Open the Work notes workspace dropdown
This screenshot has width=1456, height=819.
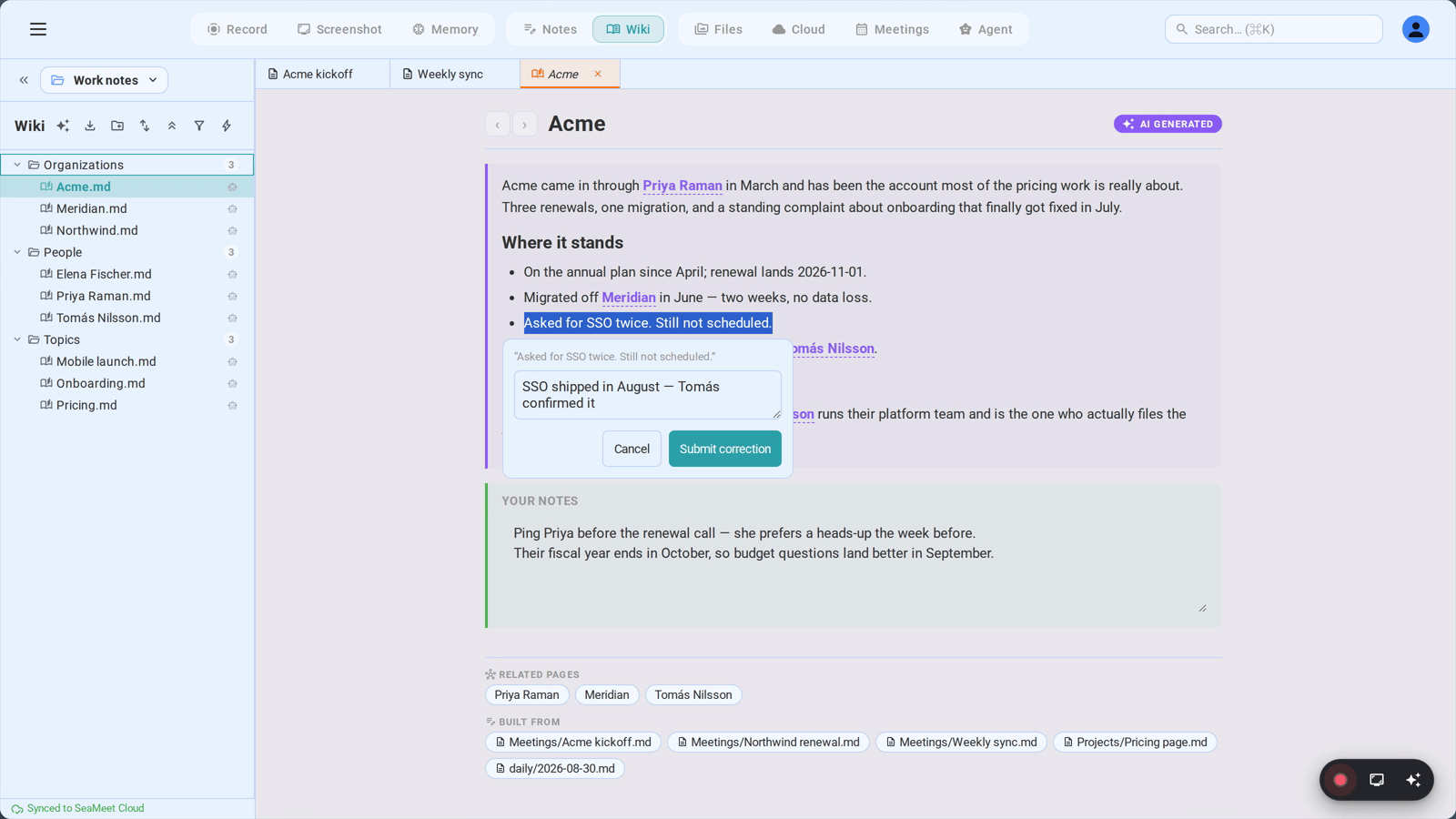[x=104, y=80]
